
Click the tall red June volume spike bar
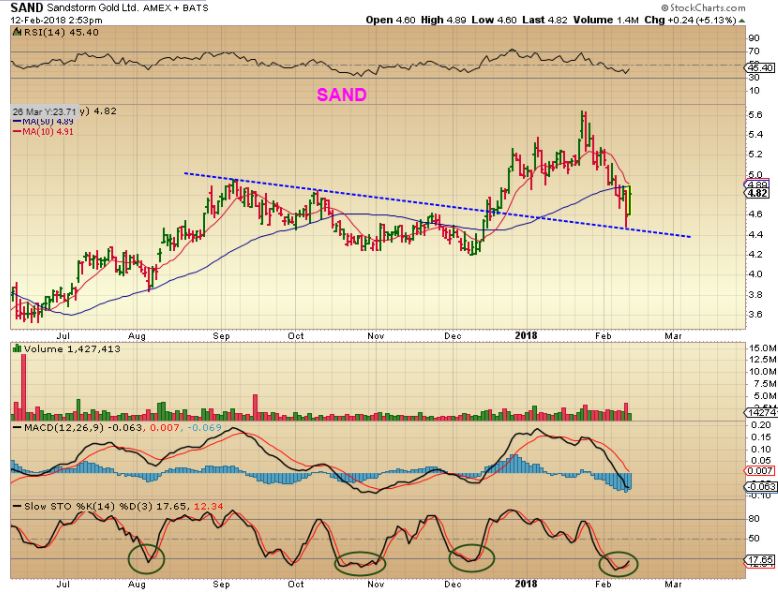point(23,388)
